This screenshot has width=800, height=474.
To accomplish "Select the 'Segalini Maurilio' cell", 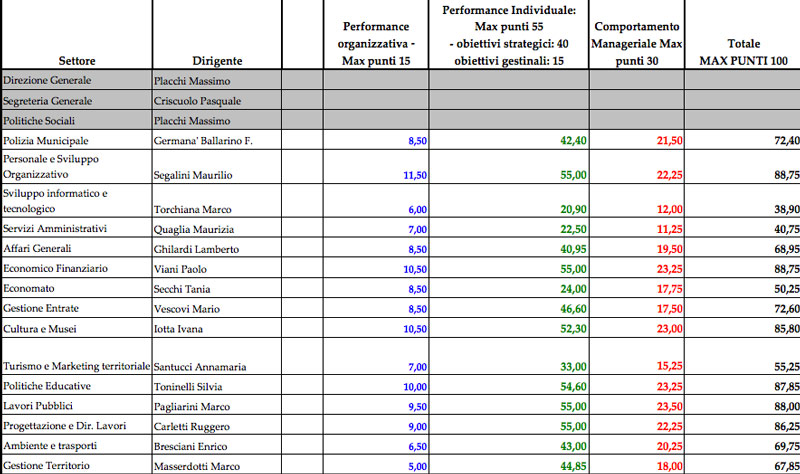I will pos(194,175).
